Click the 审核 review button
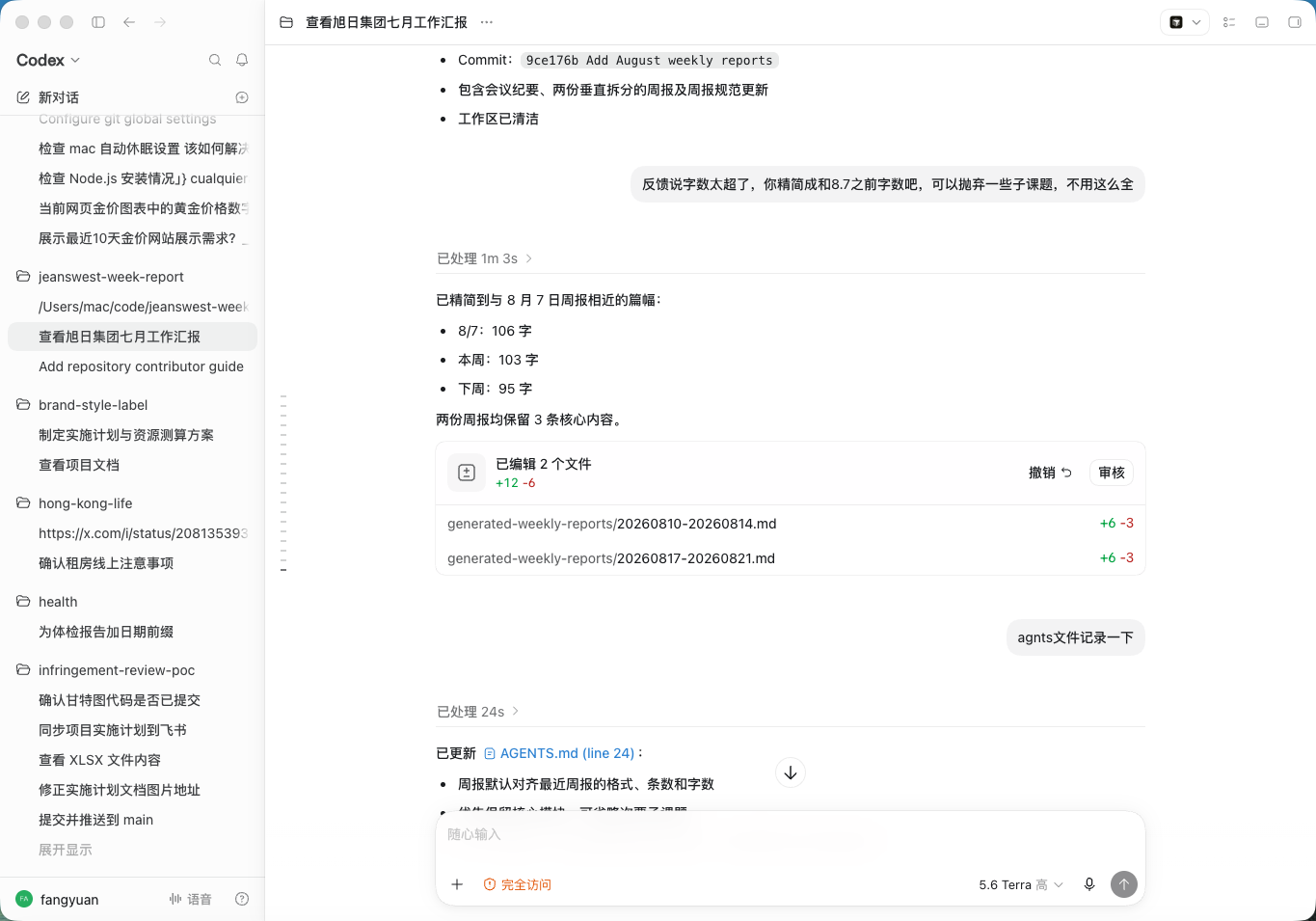The image size is (1316, 921). (1112, 473)
